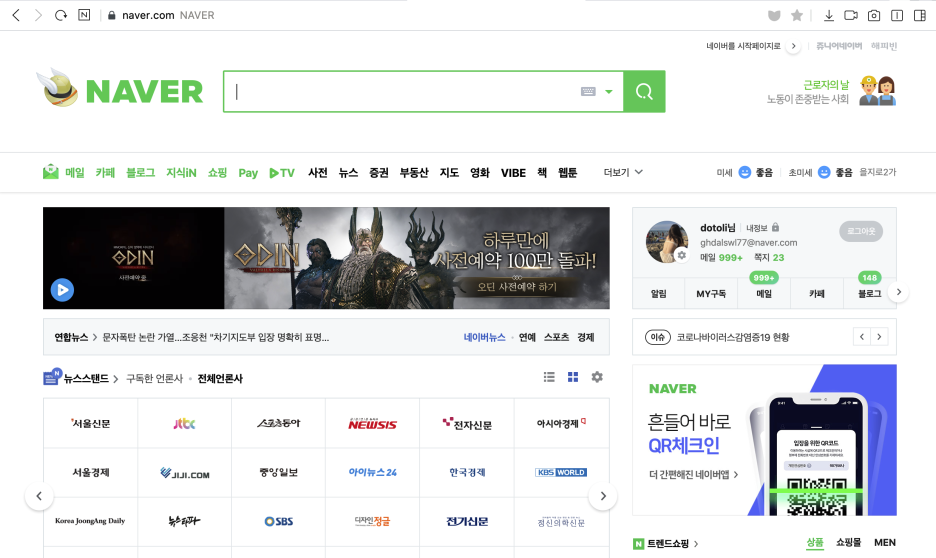Open TV in the service menu
Image resolution: width=936 pixels, height=558 pixels.
click(x=282, y=173)
